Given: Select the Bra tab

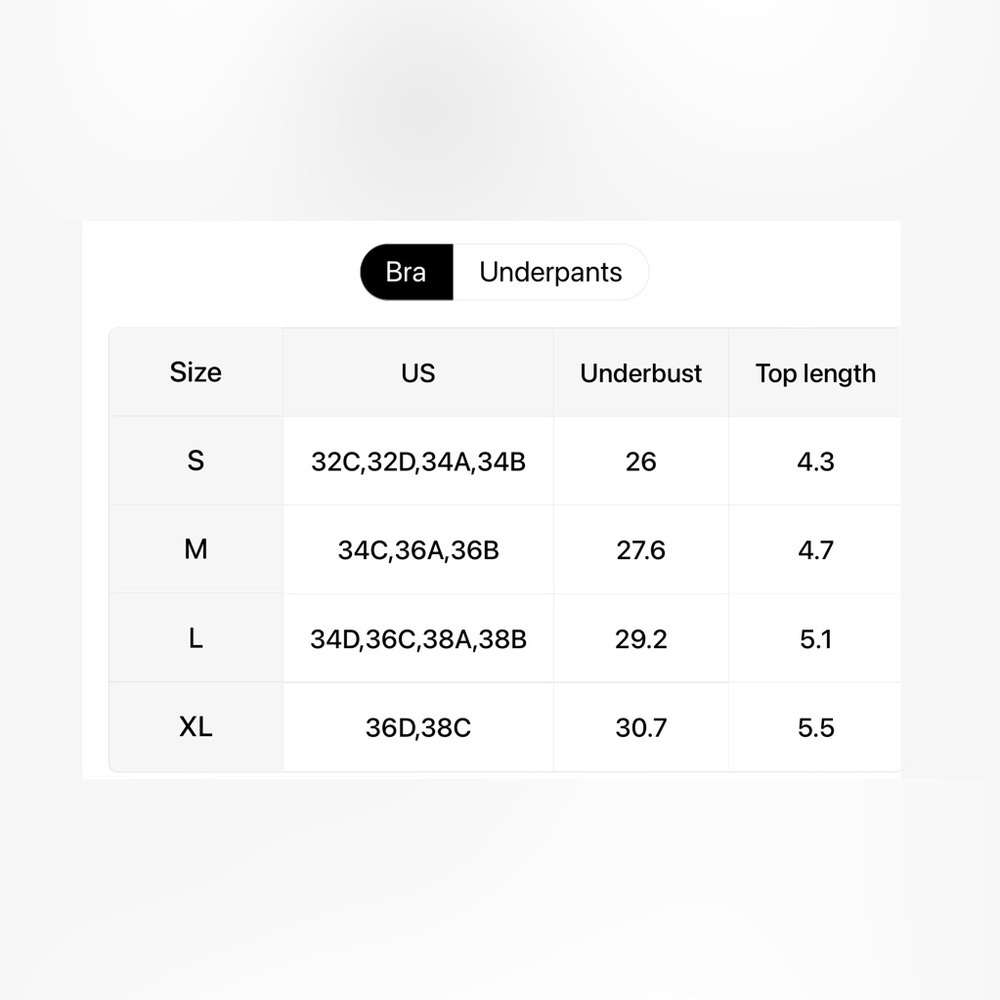Looking at the screenshot, I should [x=407, y=272].
